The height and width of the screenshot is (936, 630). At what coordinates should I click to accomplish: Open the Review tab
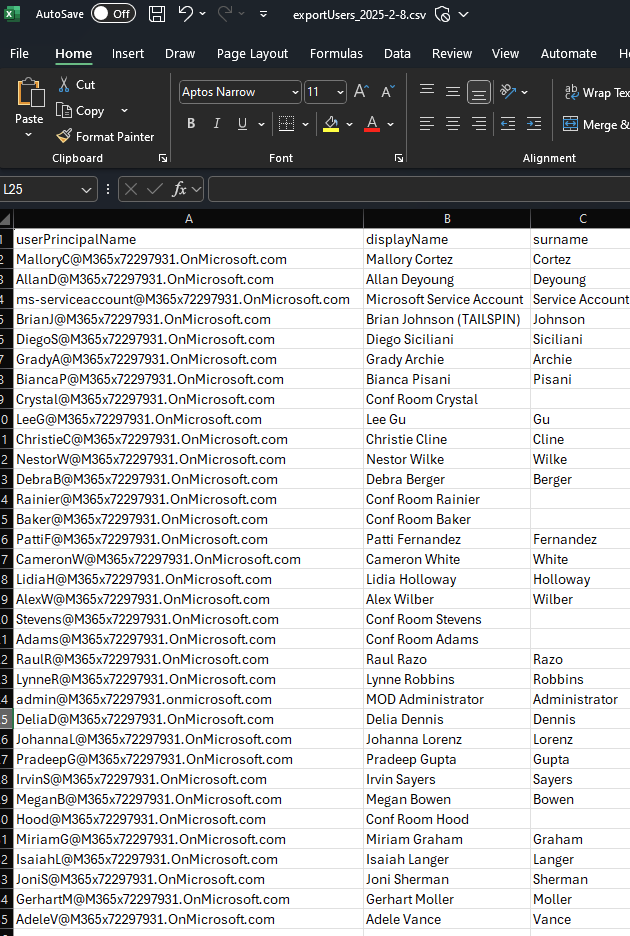[x=452, y=54]
